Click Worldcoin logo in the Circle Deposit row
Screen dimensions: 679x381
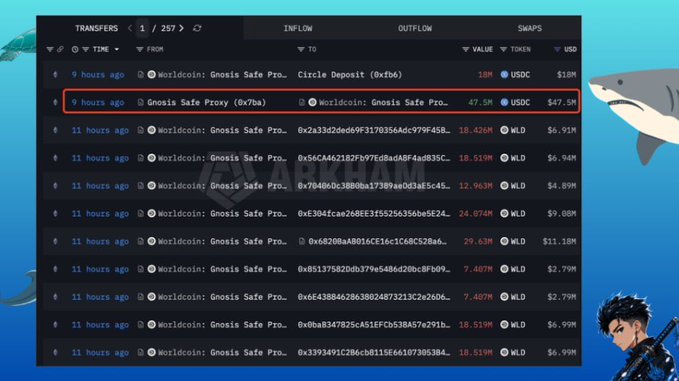[152, 74]
